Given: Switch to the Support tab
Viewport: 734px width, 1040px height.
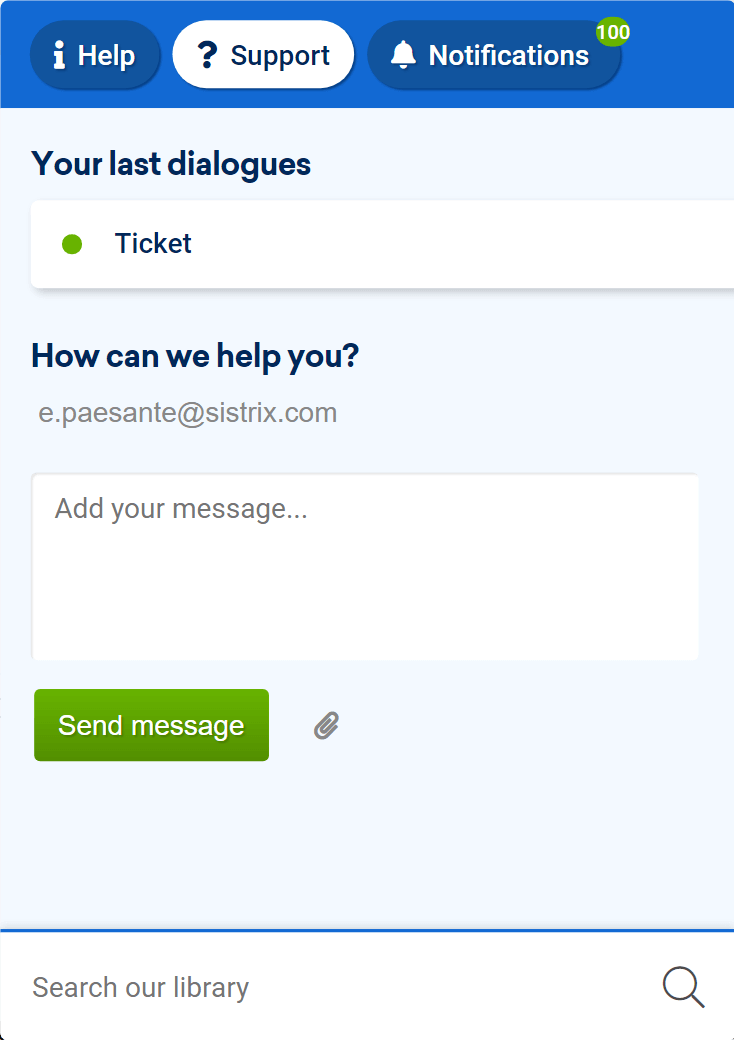Looking at the screenshot, I should 263,54.
